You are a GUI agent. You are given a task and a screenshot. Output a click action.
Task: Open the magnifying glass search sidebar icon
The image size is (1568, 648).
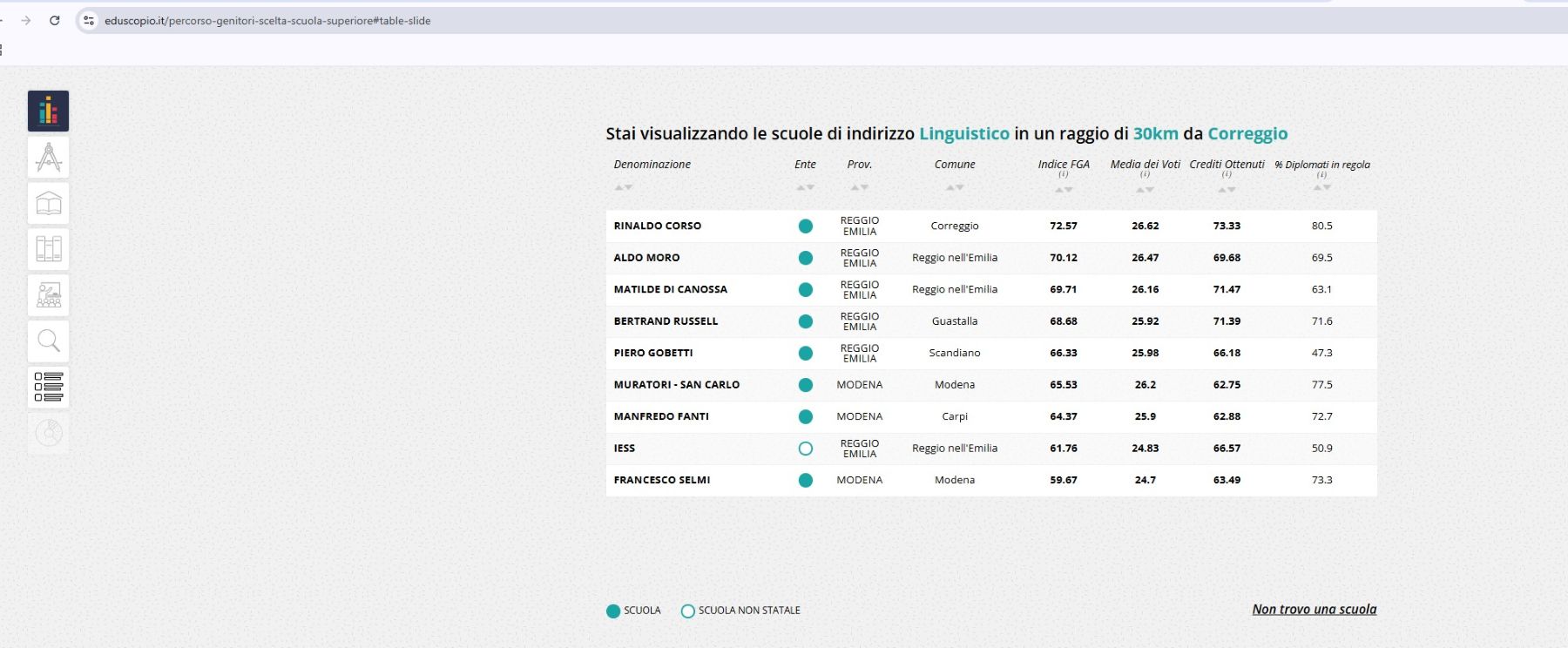[49, 341]
